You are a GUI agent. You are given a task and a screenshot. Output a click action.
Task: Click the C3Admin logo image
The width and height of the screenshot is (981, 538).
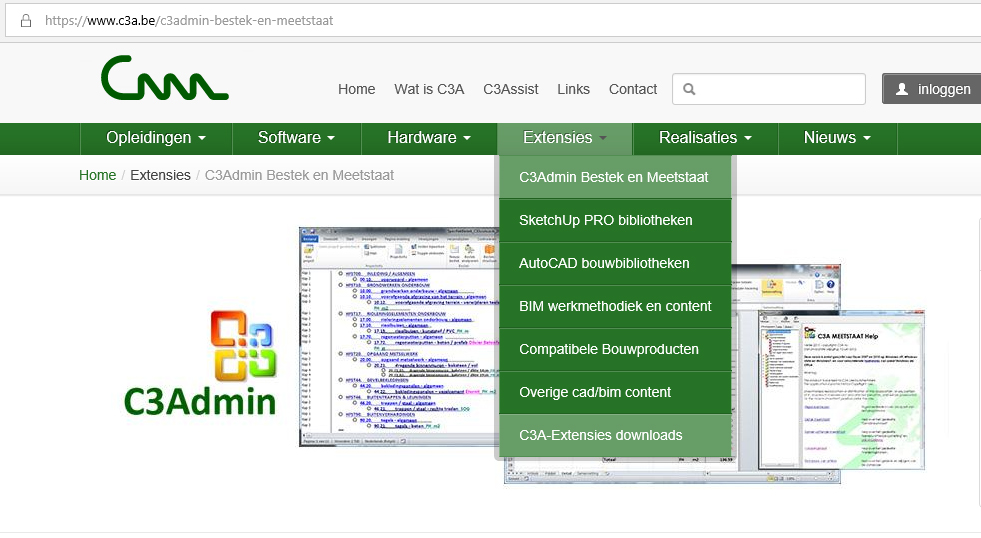(200, 363)
